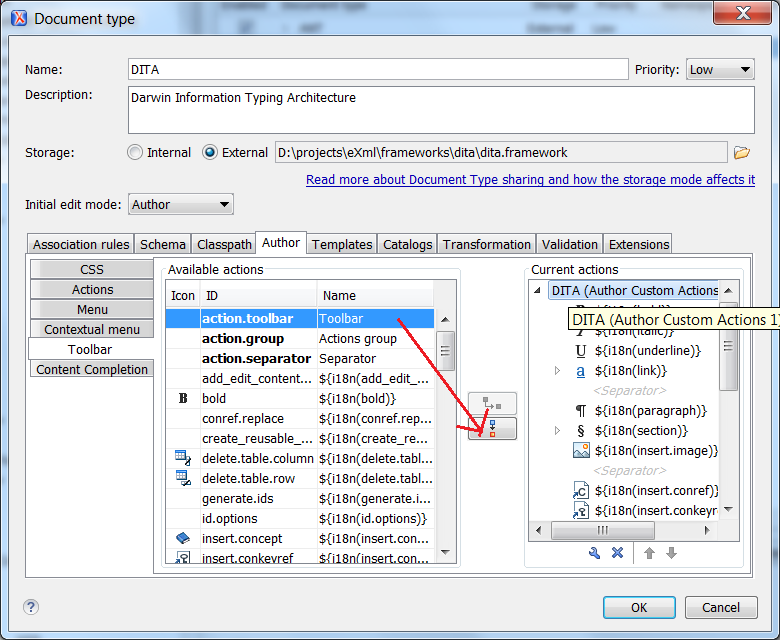
Task: Open the Actions side tab
Action: coord(92,289)
